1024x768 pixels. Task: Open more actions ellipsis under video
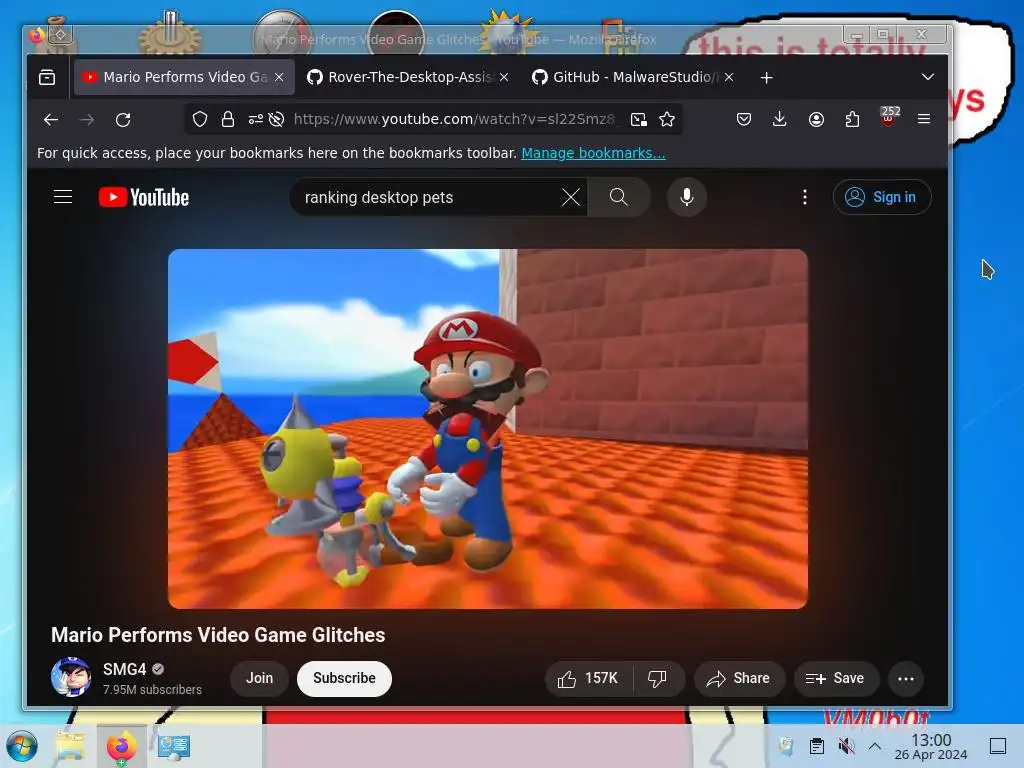pyautogui.click(x=906, y=679)
